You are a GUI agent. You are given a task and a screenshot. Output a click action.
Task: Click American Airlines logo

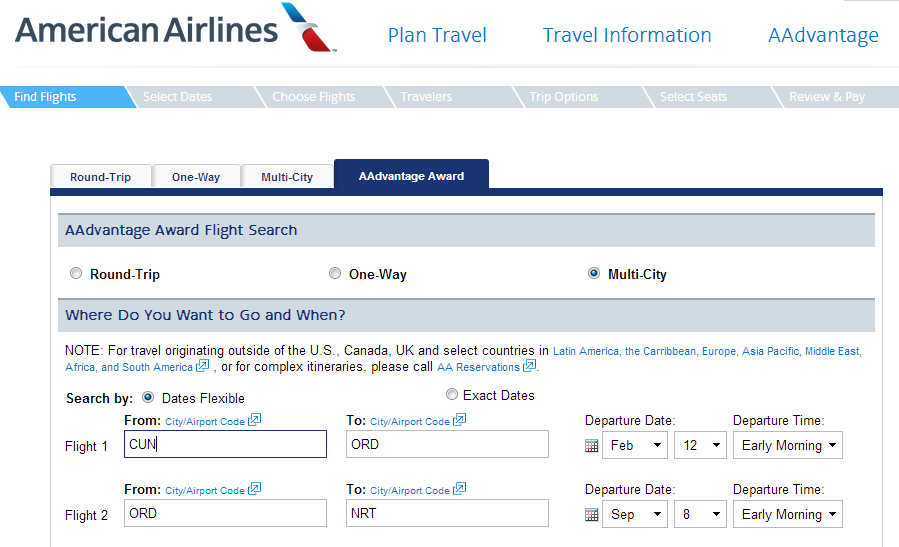[175, 29]
